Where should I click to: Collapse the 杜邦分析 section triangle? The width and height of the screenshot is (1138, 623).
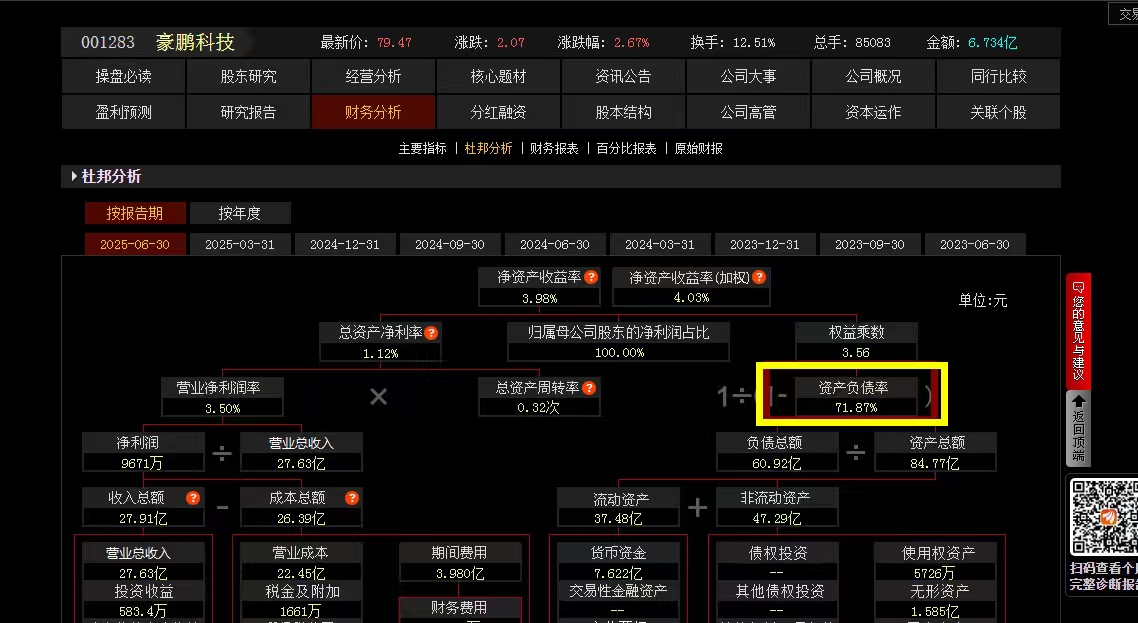74,176
